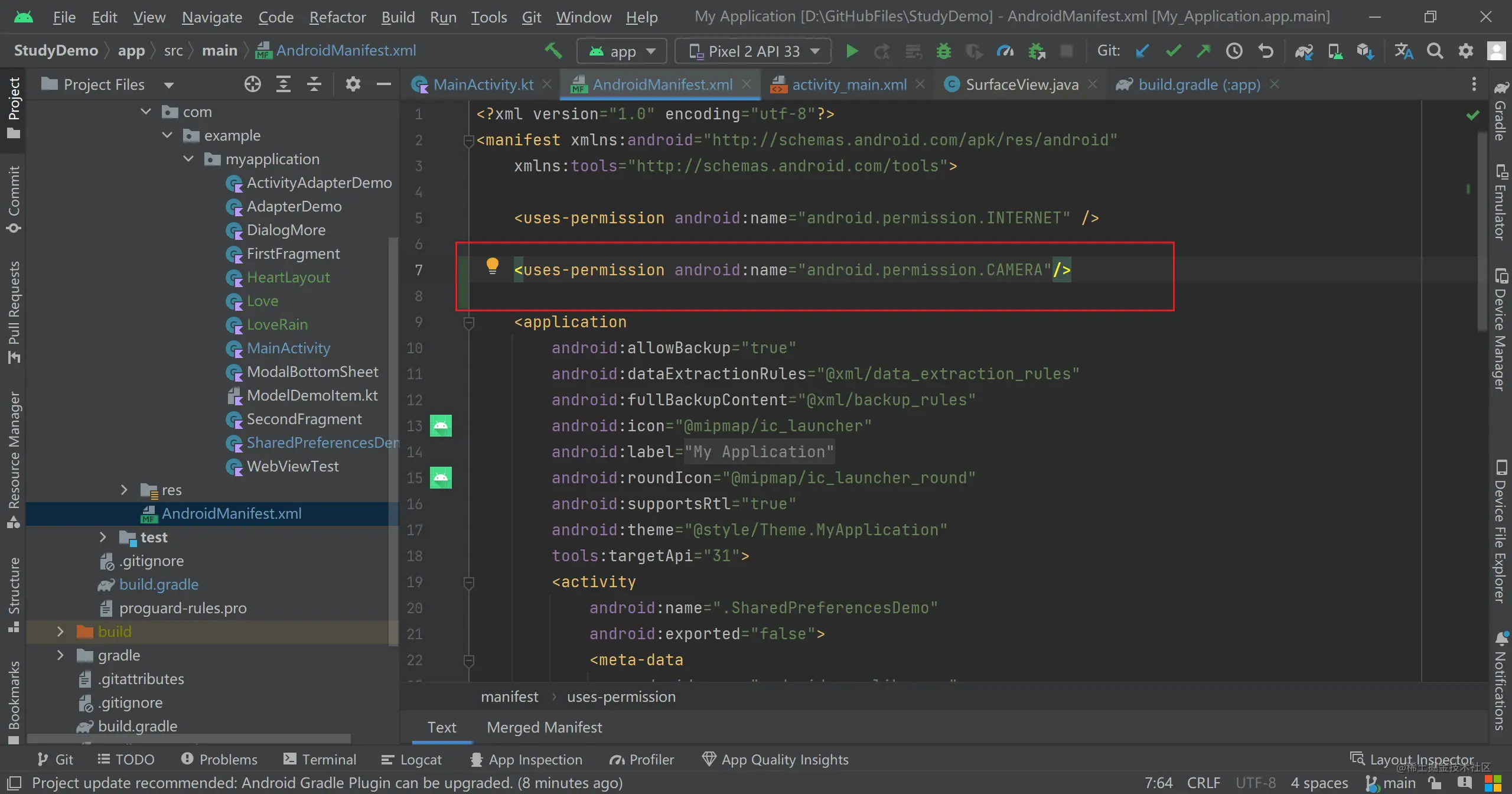Start debugging with the bug icon
The width and height of the screenshot is (1512, 794).
coord(944,51)
